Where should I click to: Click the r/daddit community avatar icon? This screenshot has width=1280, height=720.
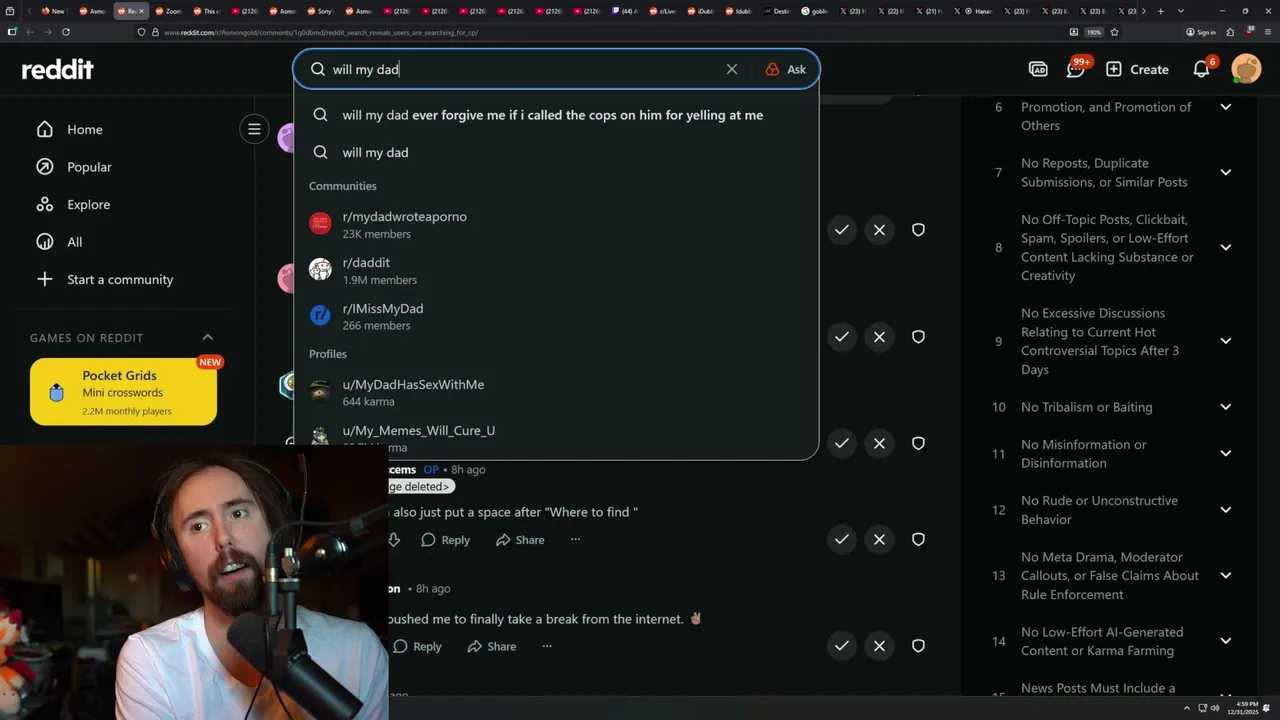[x=320, y=270]
